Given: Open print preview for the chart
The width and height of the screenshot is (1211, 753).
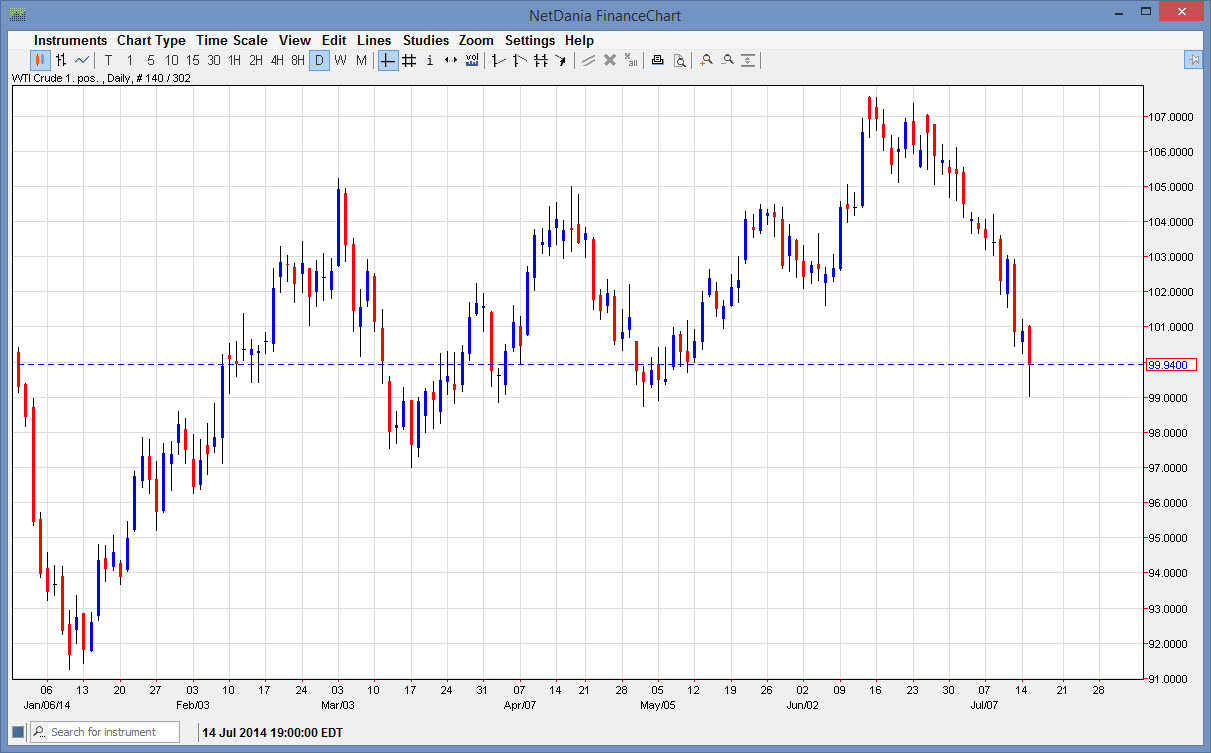Looking at the screenshot, I should (x=680, y=60).
